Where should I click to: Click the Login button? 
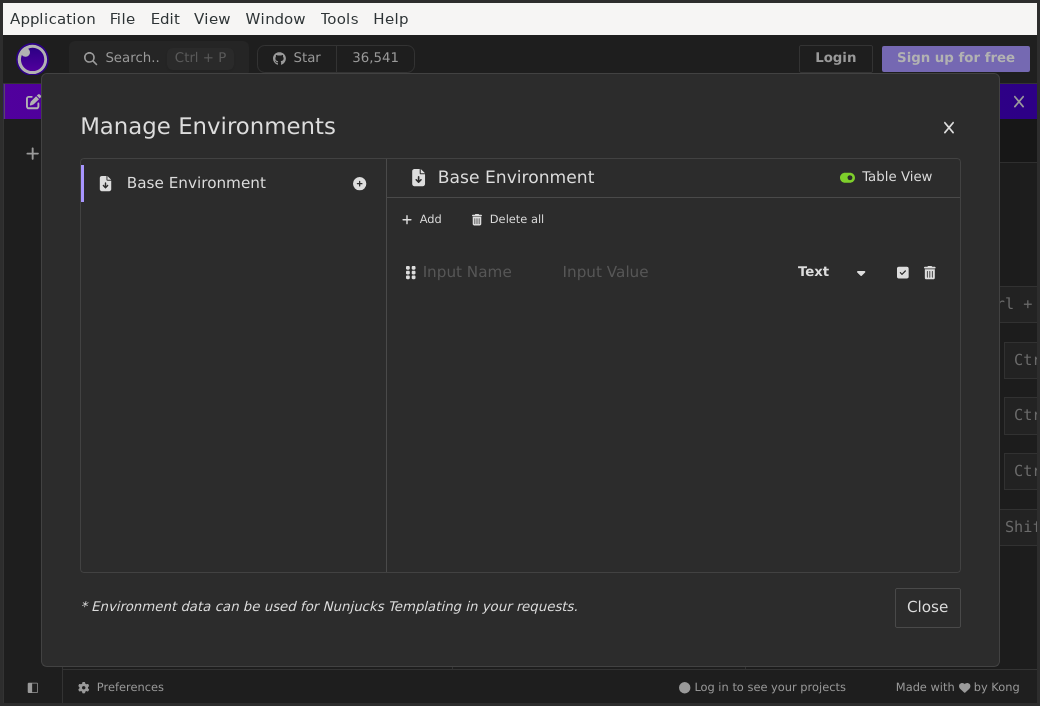click(835, 58)
